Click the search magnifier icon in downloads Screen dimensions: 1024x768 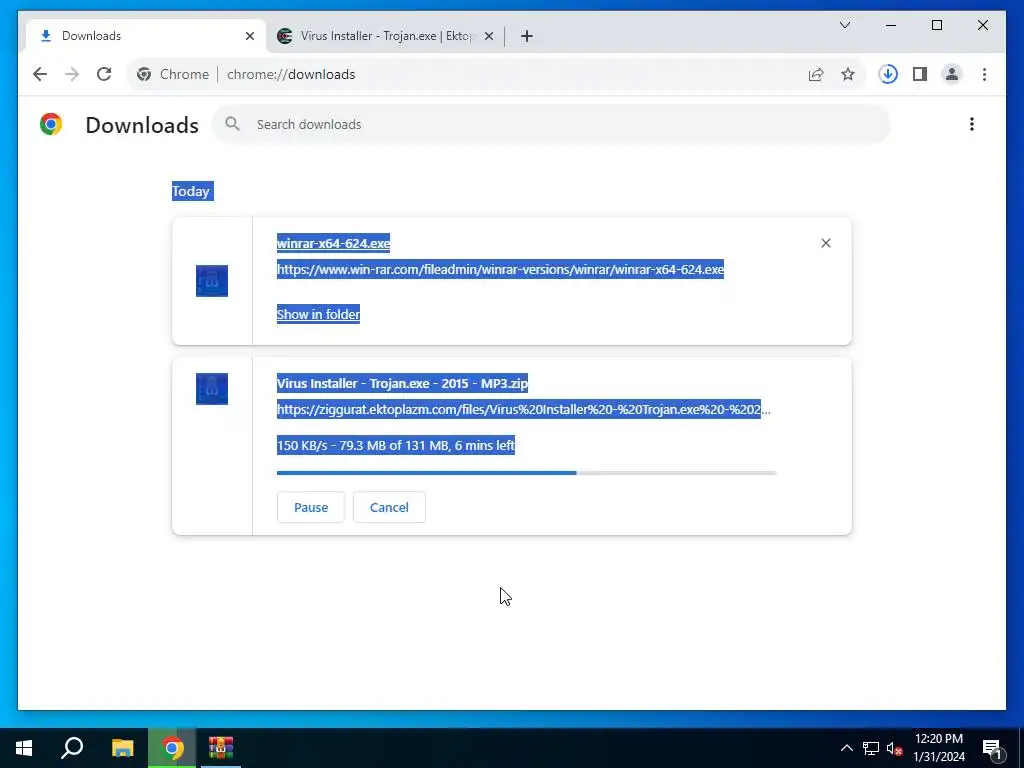(232, 124)
